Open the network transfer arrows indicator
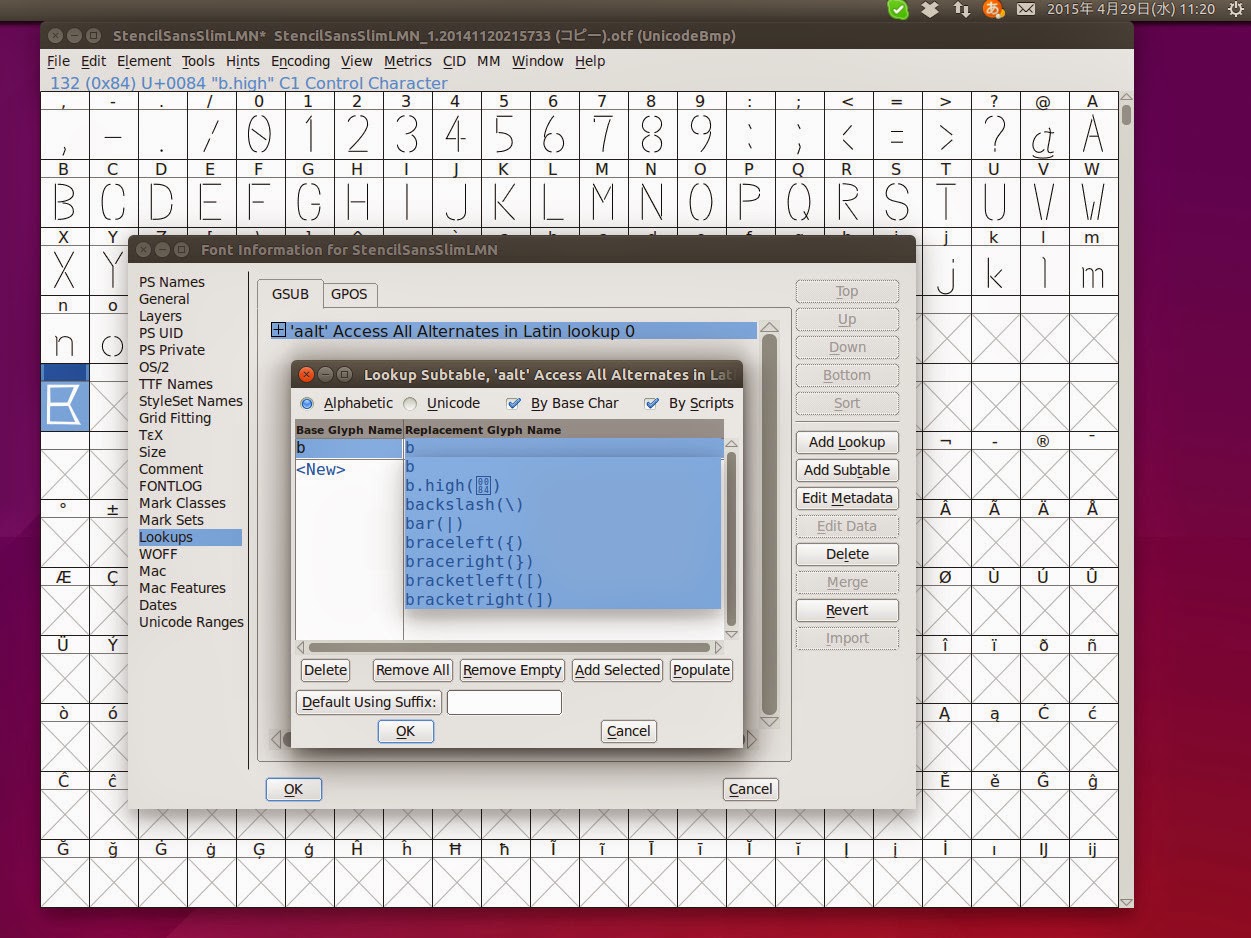 [x=962, y=10]
